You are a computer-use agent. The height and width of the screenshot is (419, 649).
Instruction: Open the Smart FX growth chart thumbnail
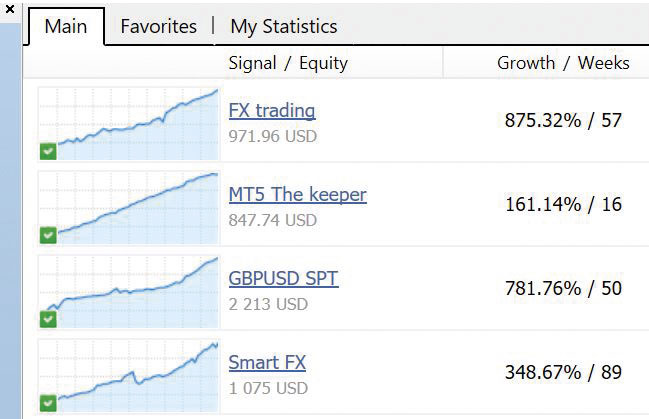[130, 374]
